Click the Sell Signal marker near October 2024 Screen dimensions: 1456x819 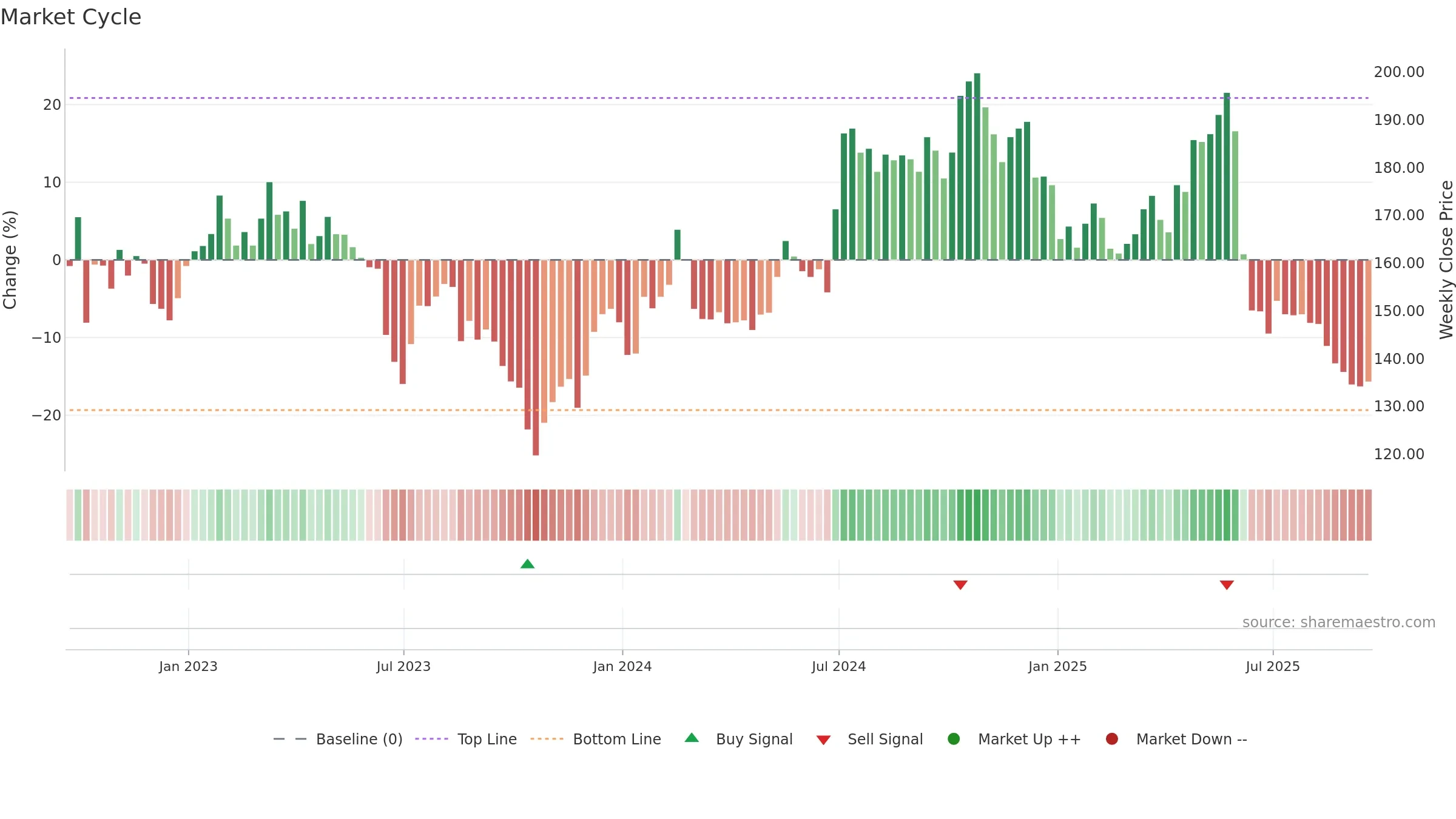[x=960, y=585]
